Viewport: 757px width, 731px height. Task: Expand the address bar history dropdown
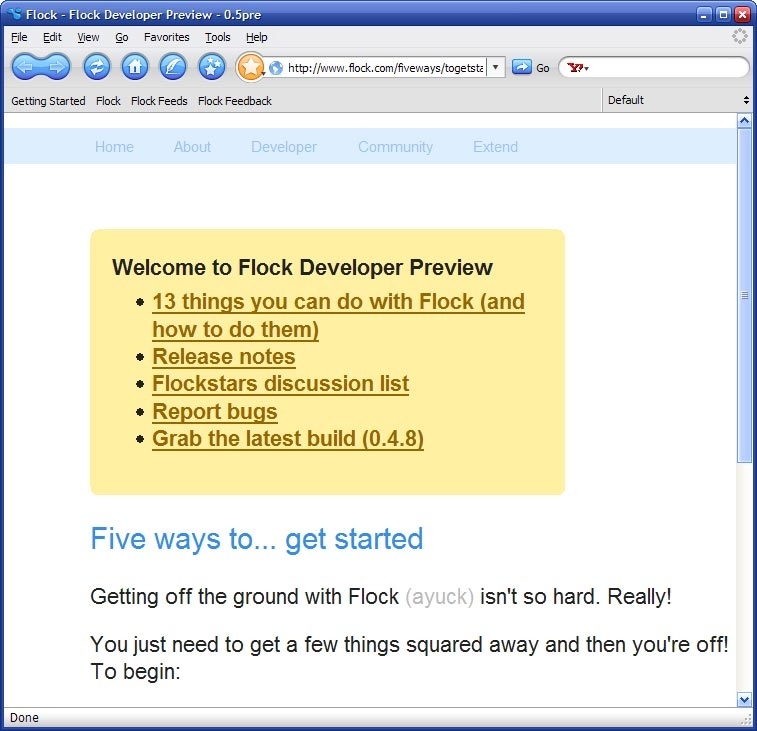point(495,67)
